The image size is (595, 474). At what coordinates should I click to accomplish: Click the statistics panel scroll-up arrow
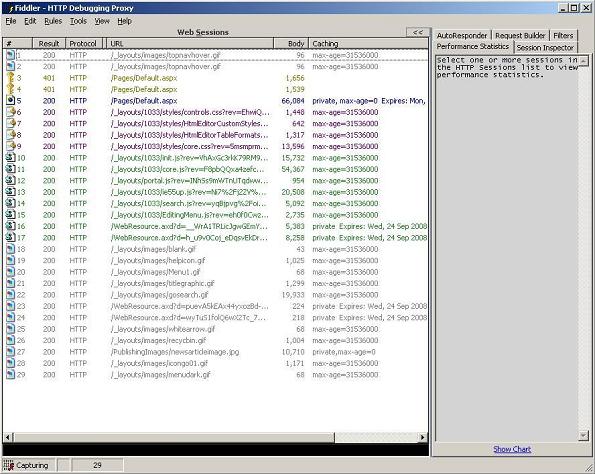584,61
